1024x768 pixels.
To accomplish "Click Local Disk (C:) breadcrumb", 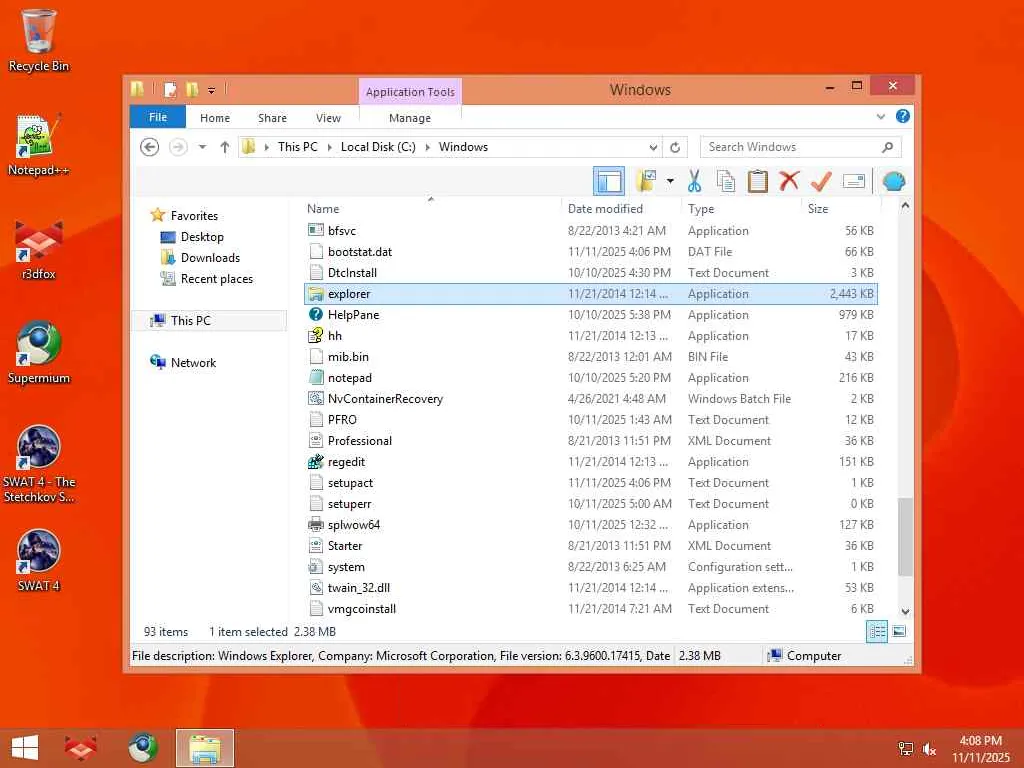I will 378,147.
